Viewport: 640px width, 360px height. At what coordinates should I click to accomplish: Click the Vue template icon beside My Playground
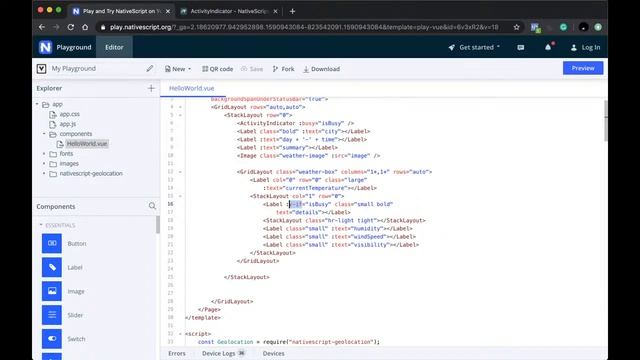click(x=41, y=69)
